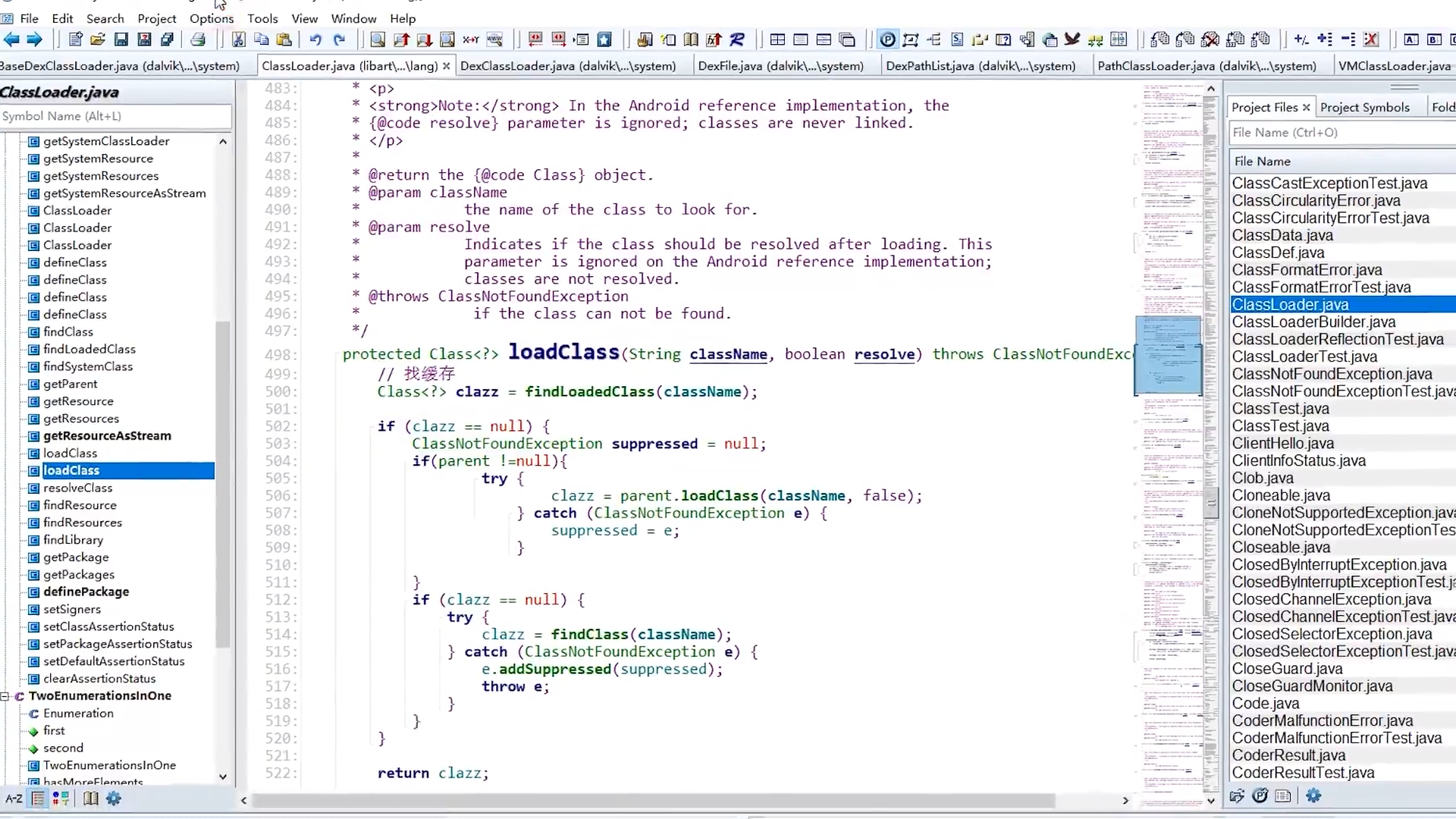Click the Symbol Name search field
Screen dimensions: 1456x819
(x=115, y=116)
